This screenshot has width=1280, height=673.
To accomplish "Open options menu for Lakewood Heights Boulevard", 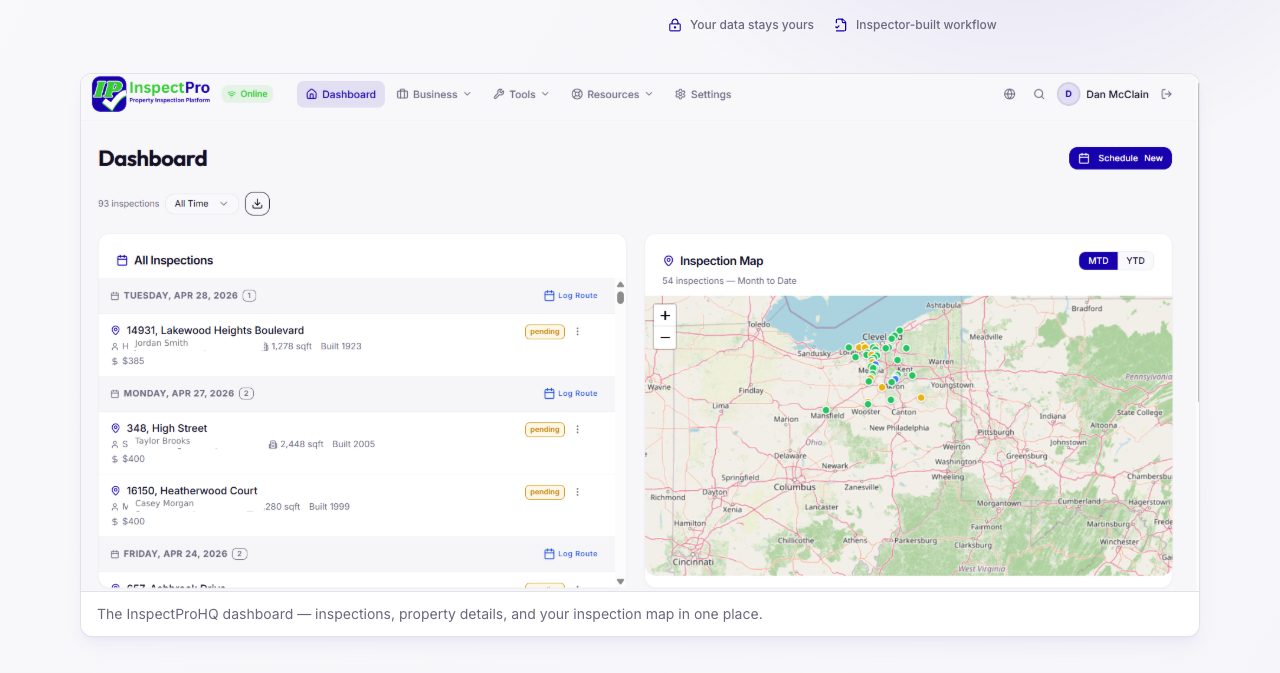I will (577, 332).
